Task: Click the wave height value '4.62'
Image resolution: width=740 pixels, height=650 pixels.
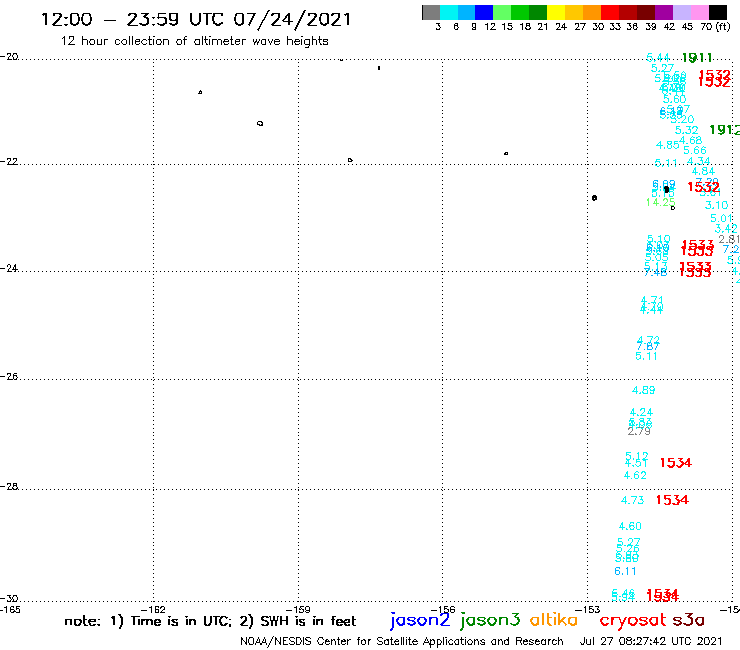Action: pyautogui.click(x=635, y=475)
